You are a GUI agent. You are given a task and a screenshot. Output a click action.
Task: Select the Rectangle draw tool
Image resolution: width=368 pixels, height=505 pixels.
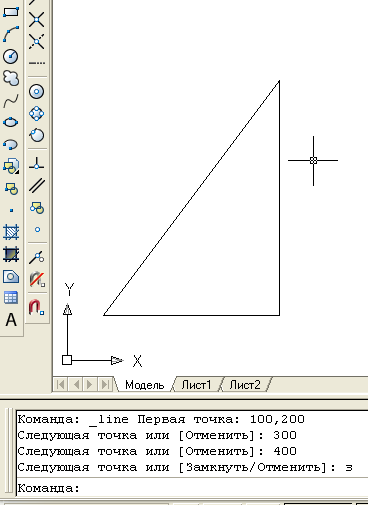click(x=11, y=12)
